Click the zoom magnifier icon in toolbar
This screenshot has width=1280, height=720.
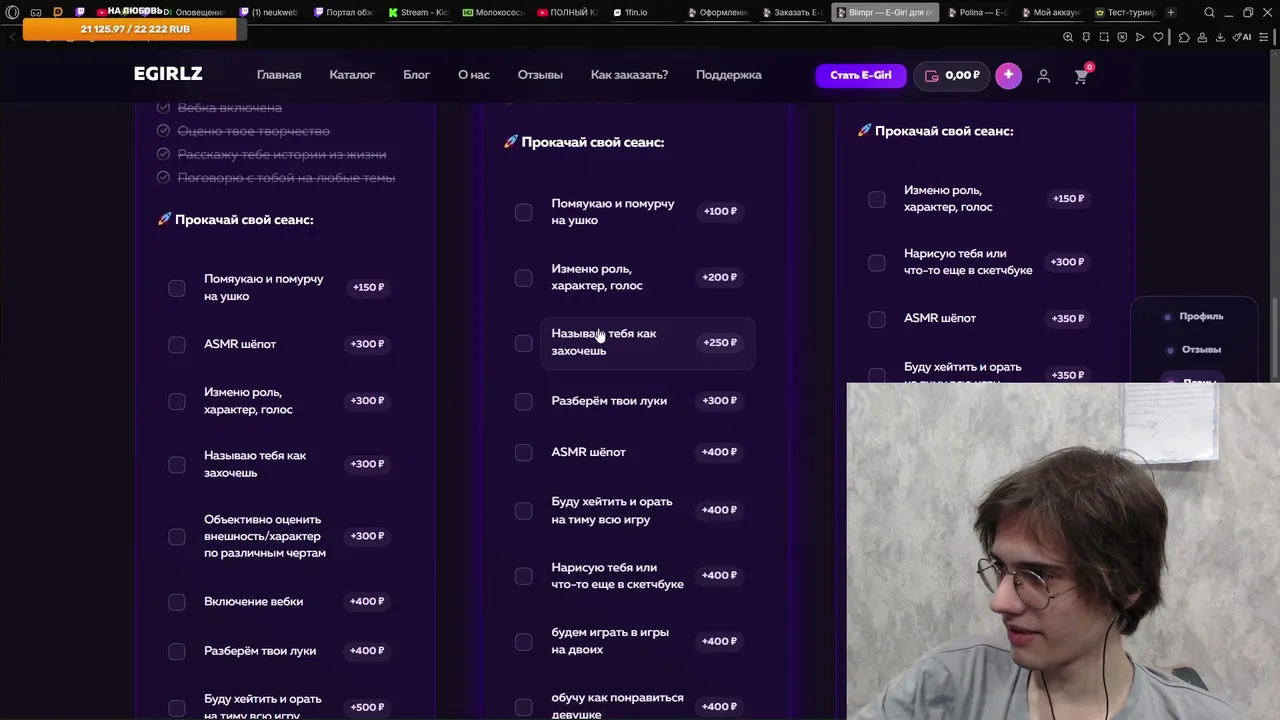click(x=1068, y=37)
